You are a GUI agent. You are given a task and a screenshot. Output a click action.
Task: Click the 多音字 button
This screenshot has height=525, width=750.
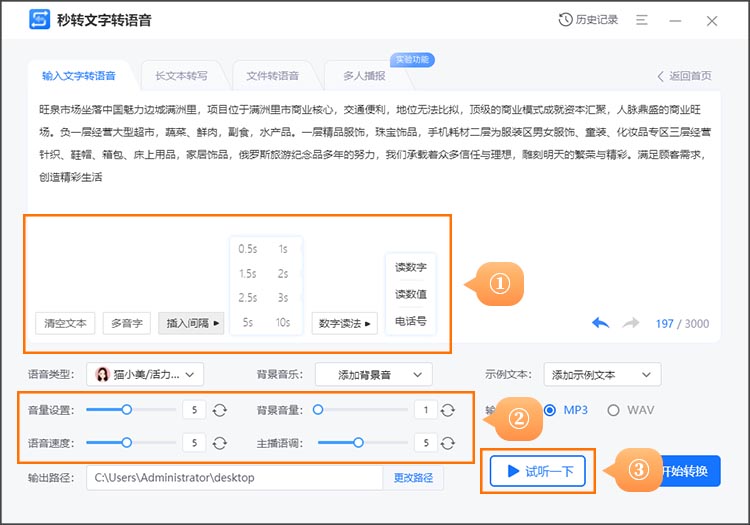coord(127,323)
